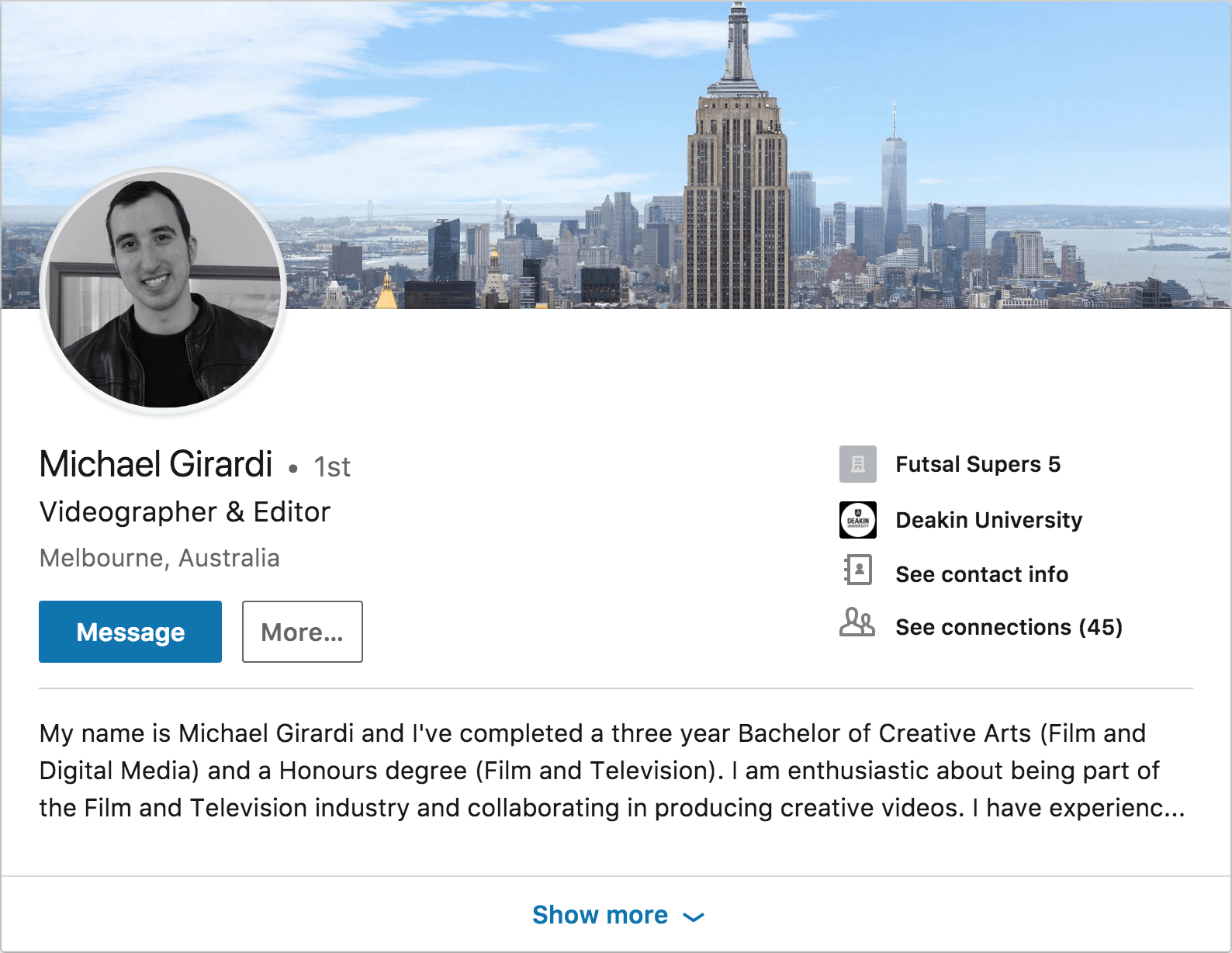Click the contact info address book icon
This screenshot has width=1232, height=953.
click(857, 570)
